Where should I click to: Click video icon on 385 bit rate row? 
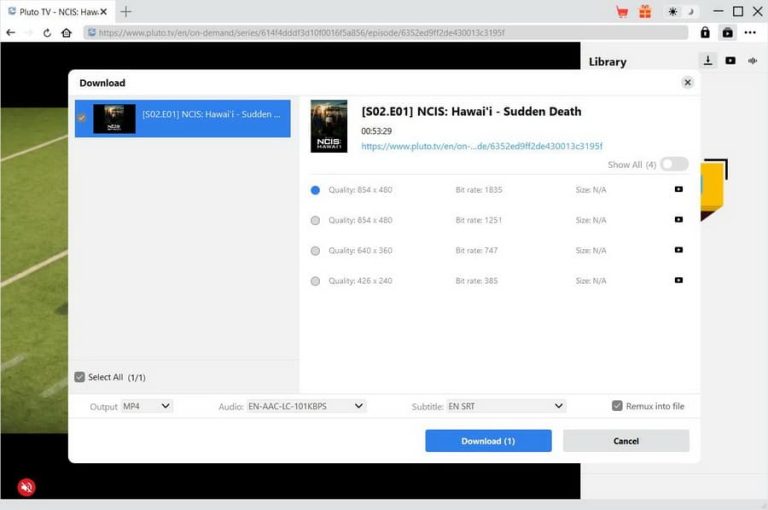coord(678,280)
